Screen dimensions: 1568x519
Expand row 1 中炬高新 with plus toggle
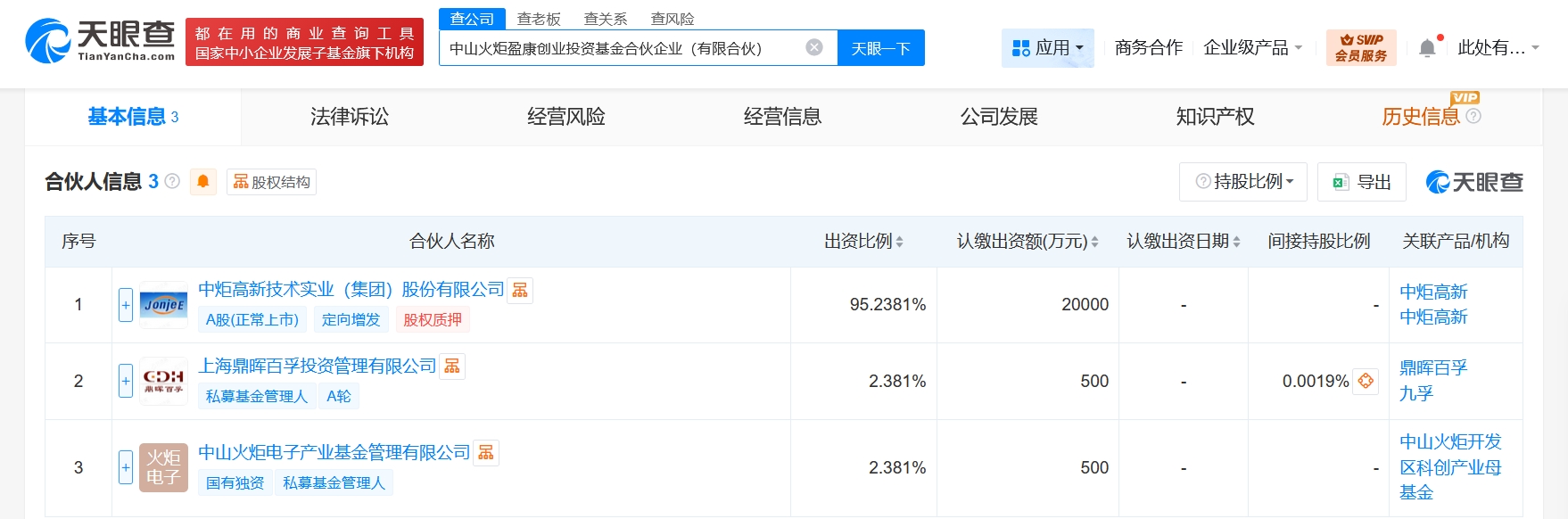[126, 305]
